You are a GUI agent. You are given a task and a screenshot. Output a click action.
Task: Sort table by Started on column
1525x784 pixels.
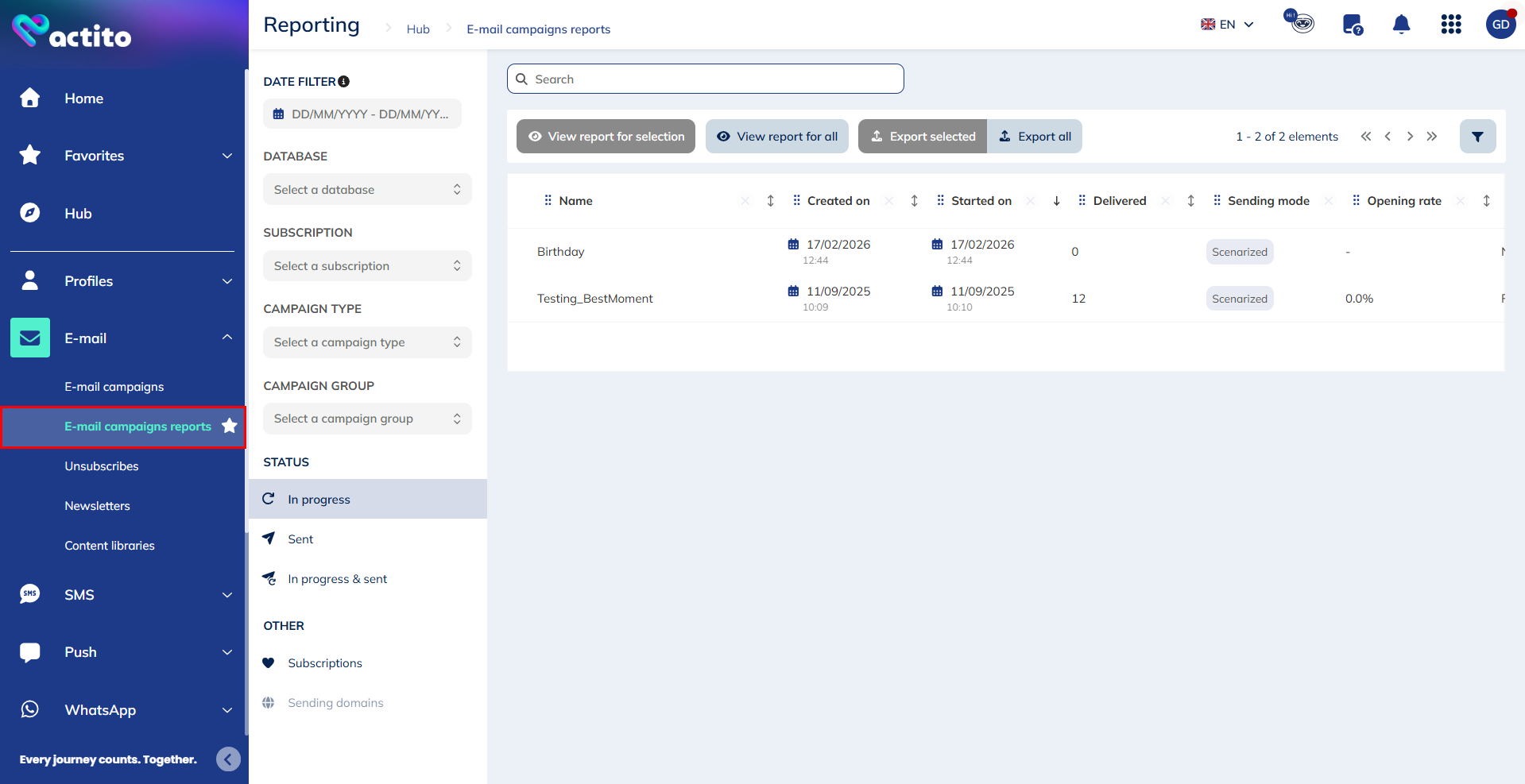coord(1056,201)
